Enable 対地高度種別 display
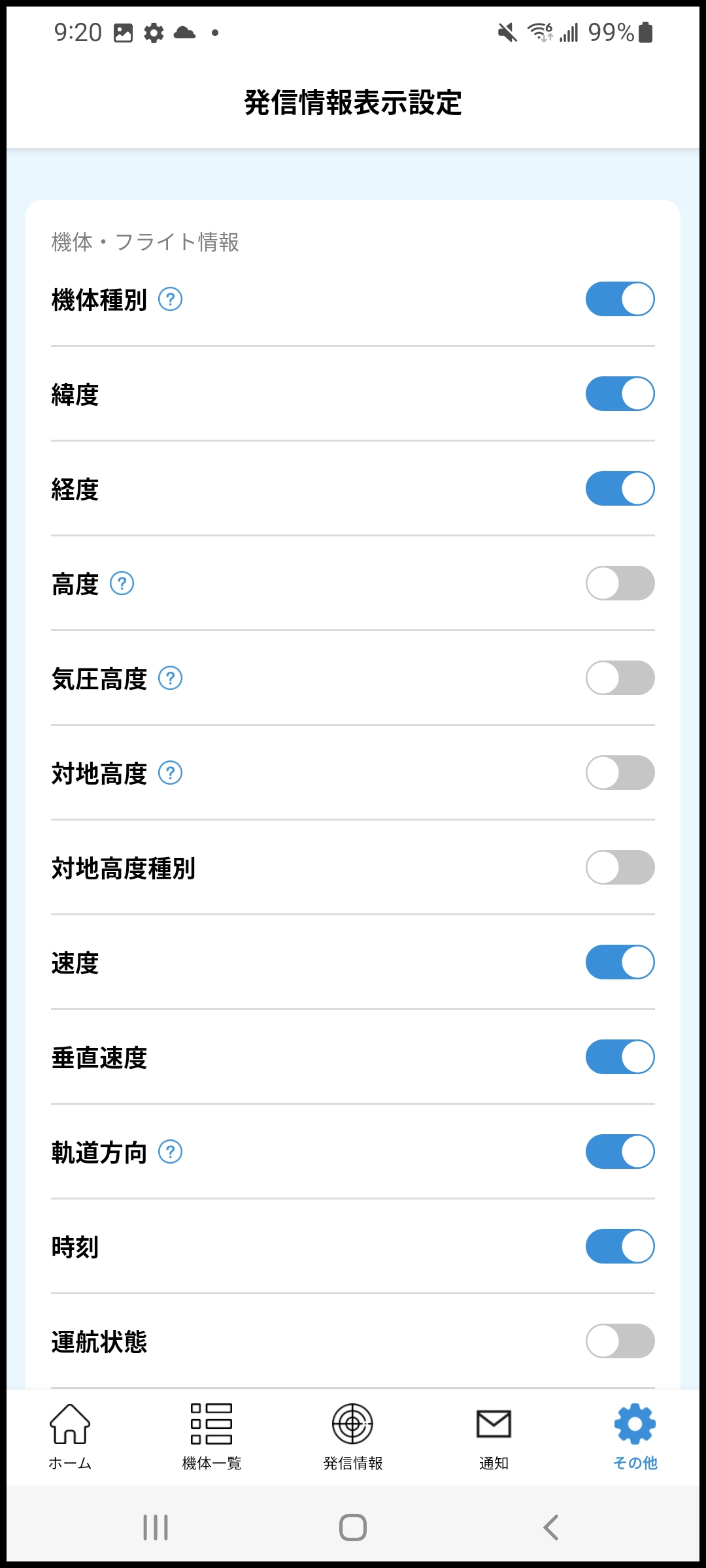The height and width of the screenshot is (1568, 706). (x=620, y=868)
